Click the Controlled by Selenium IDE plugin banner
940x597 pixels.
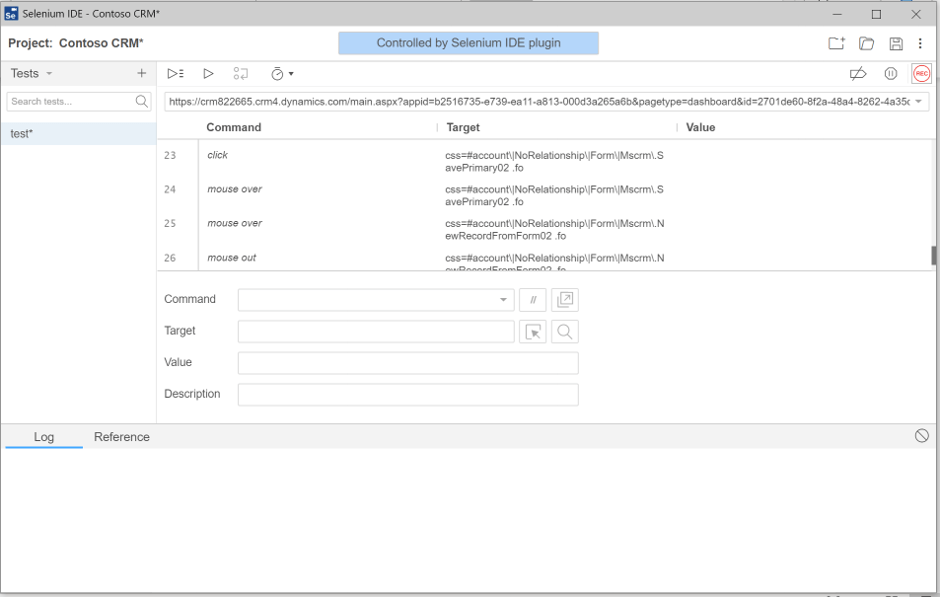tap(468, 43)
